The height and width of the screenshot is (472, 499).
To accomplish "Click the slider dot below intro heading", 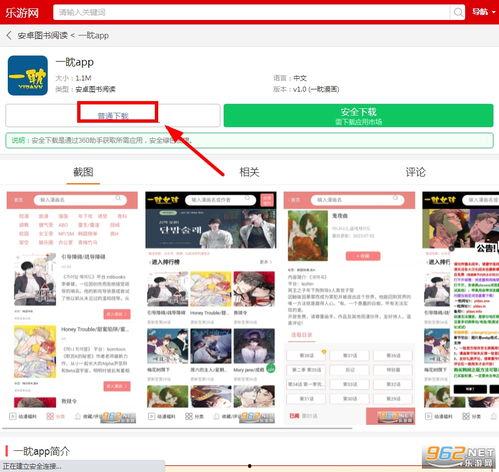I will (x=250, y=466).
